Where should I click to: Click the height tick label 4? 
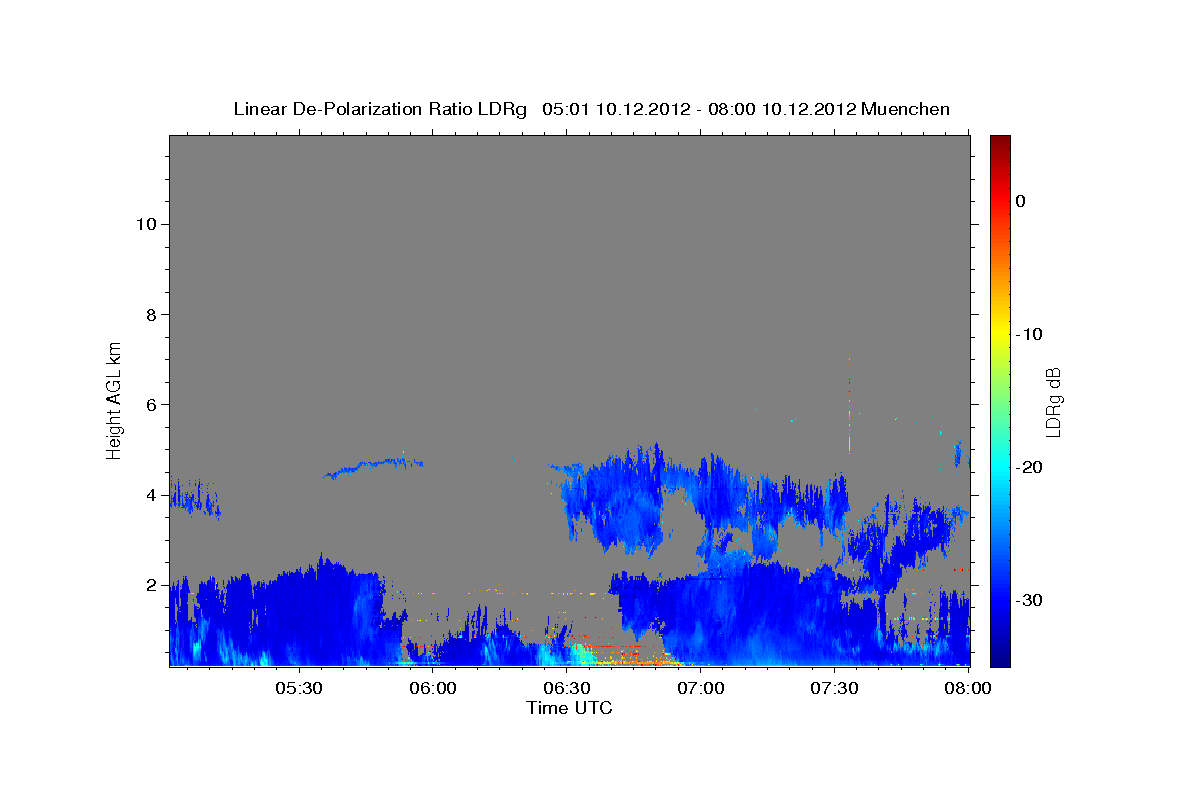pos(151,495)
